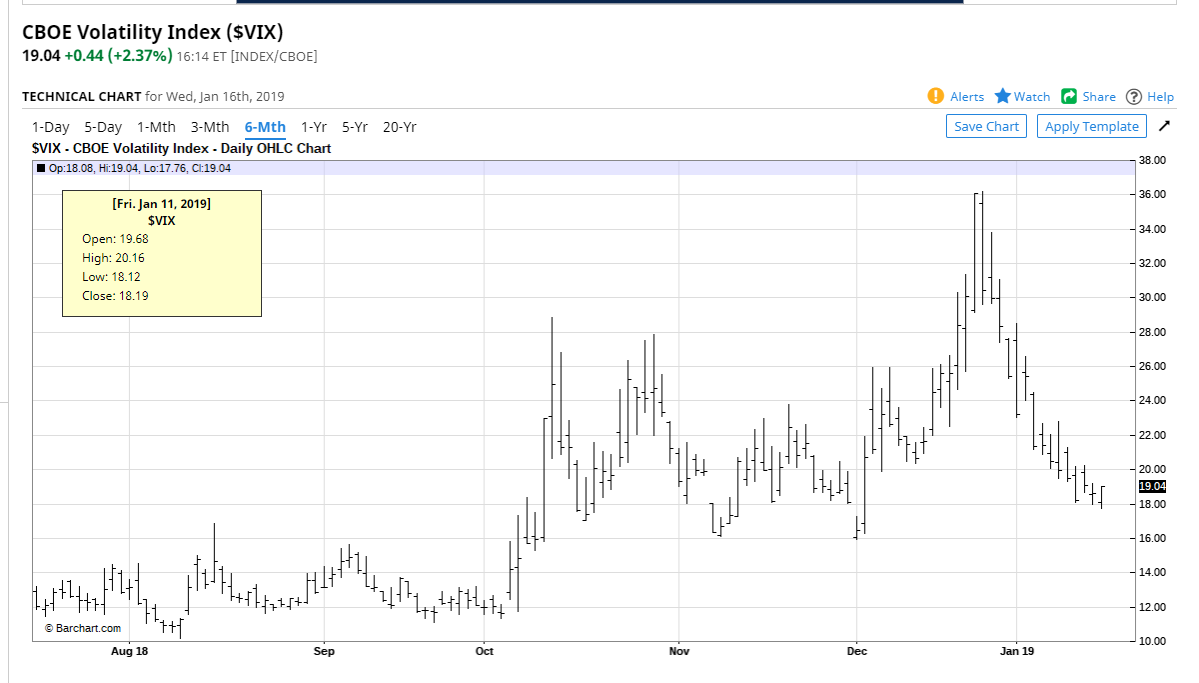
Task: Click the Watch star icon
Action: (1002, 96)
